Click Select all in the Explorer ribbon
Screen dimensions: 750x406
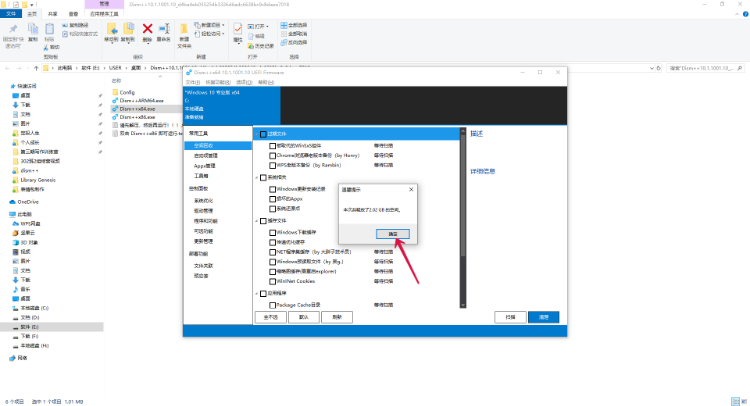click(x=294, y=25)
